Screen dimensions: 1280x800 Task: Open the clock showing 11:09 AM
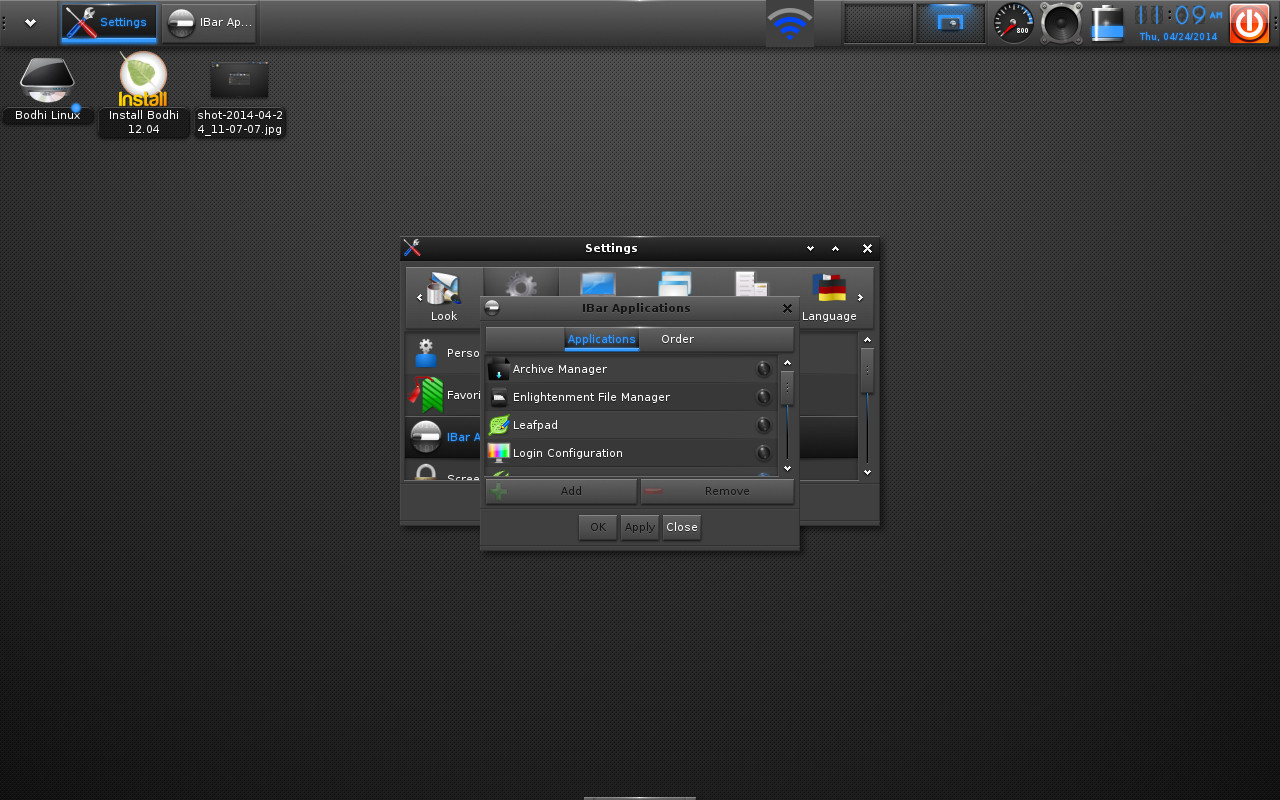pos(1180,23)
